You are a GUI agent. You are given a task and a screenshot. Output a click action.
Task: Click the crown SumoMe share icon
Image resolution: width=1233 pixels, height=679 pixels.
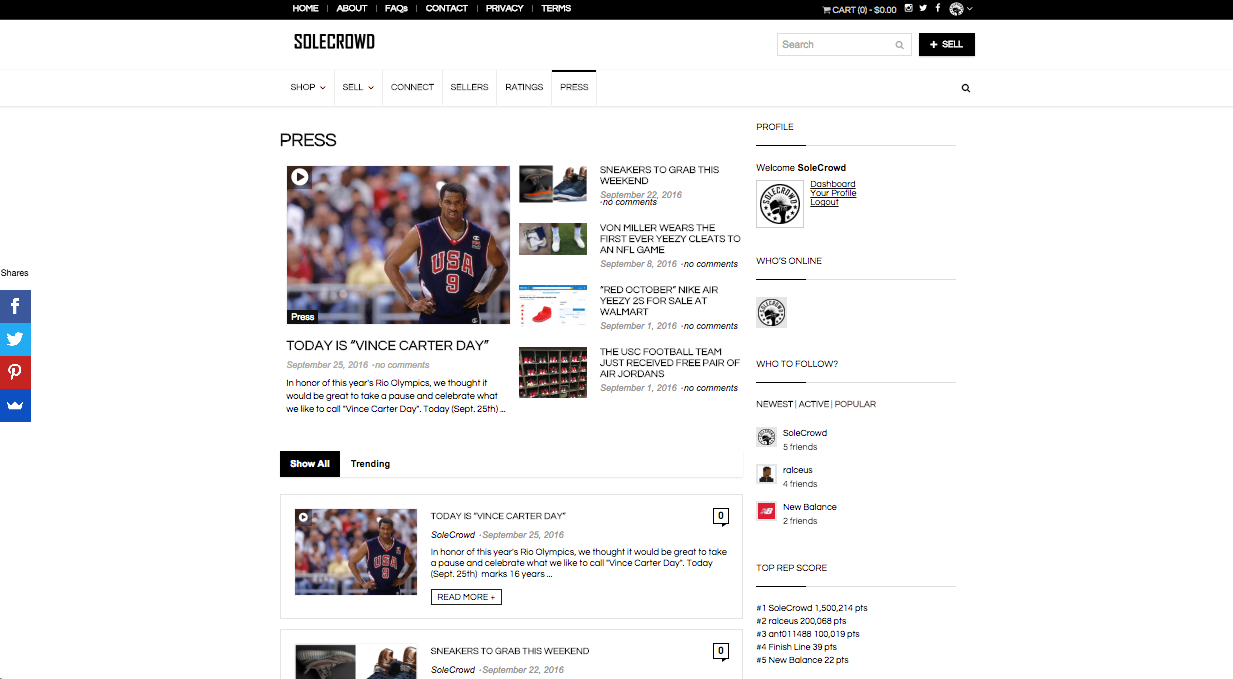(x=15, y=405)
